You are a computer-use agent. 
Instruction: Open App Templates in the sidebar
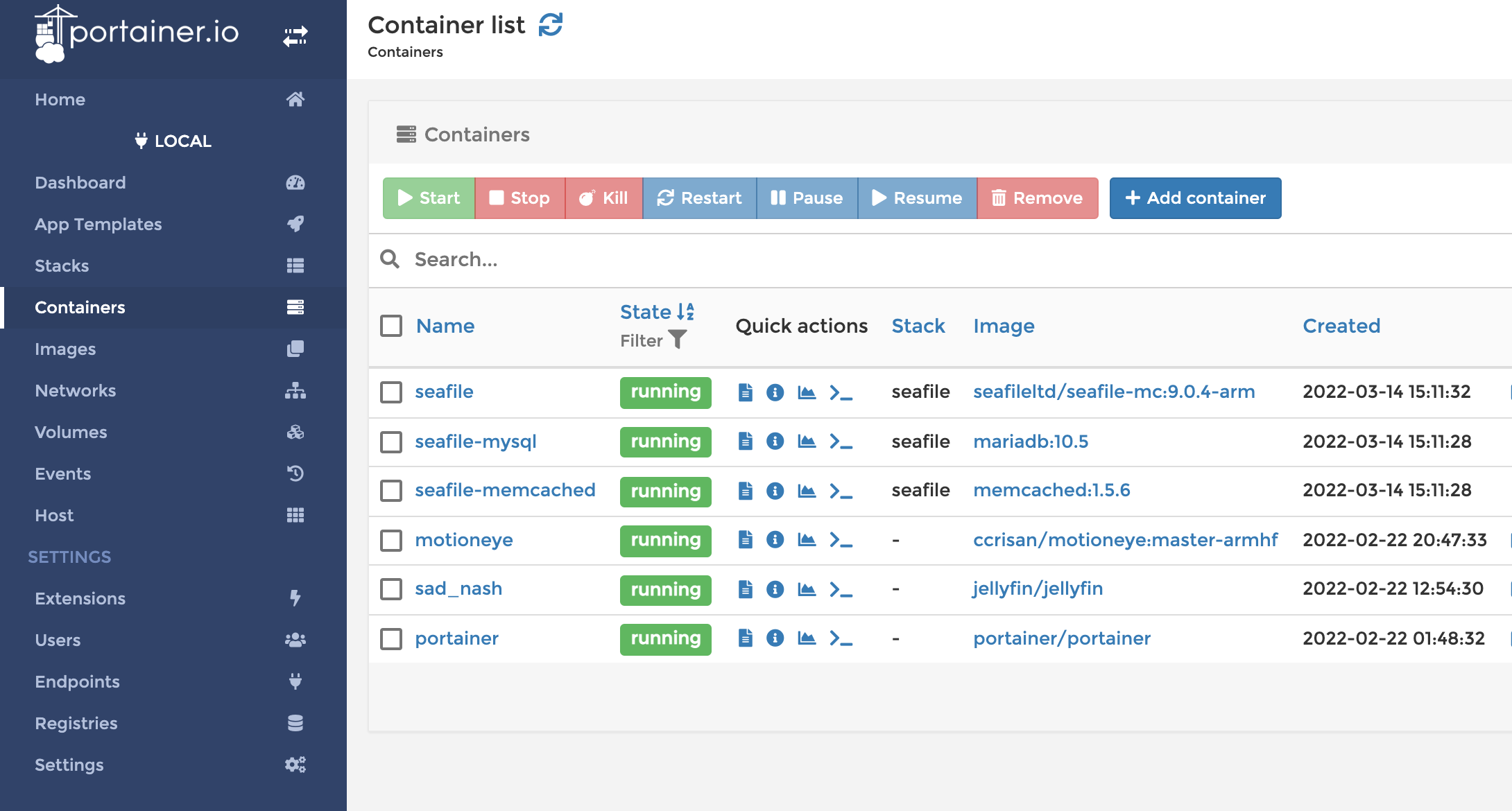pos(173,224)
